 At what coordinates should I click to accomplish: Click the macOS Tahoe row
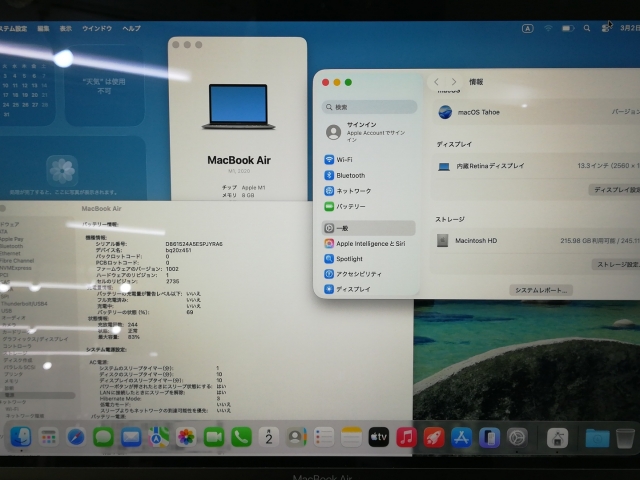536,112
